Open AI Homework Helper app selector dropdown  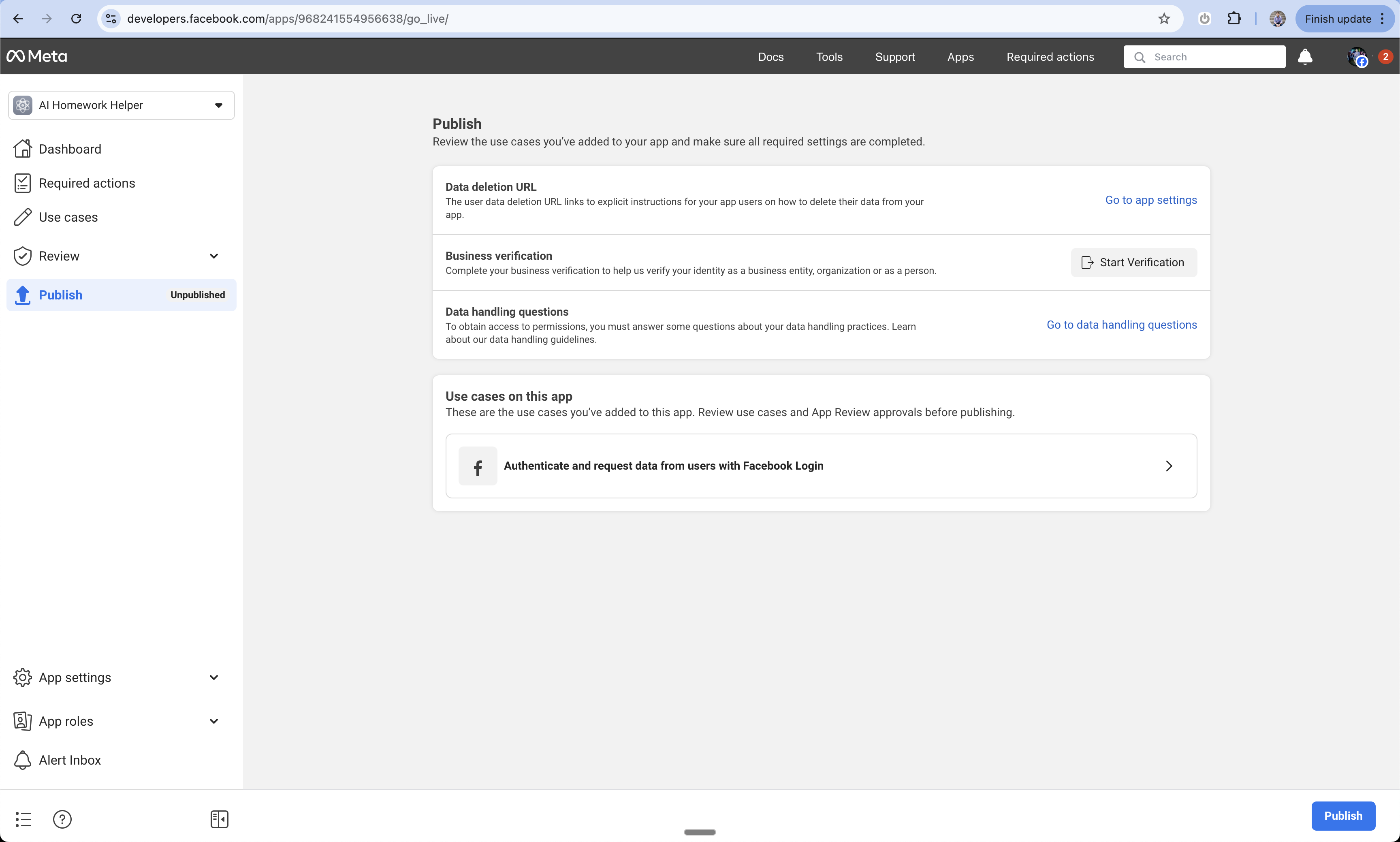122,105
